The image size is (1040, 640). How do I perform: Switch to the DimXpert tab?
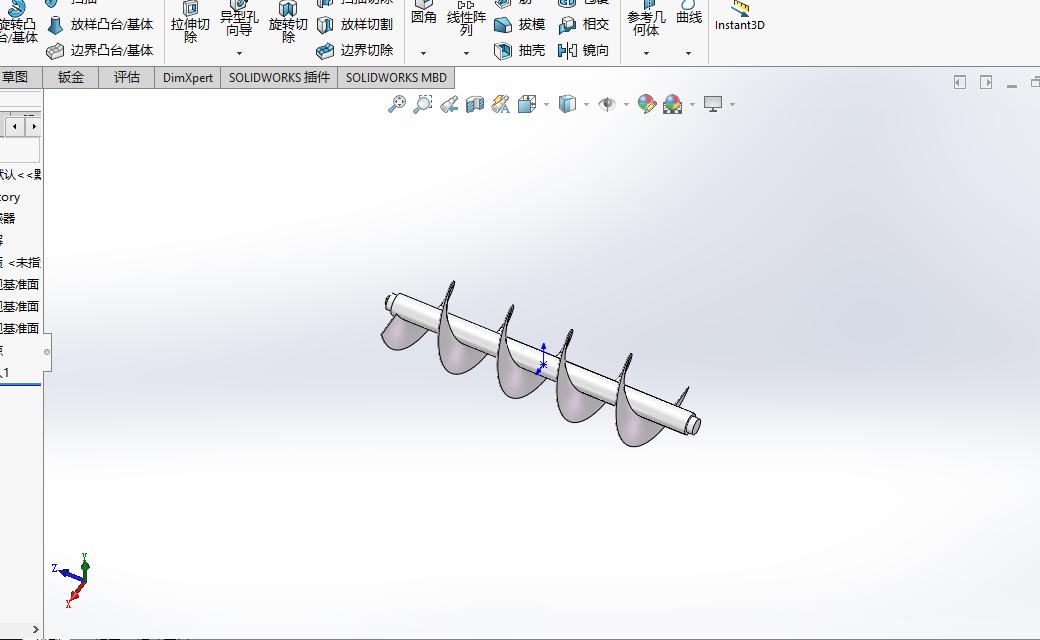(188, 78)
